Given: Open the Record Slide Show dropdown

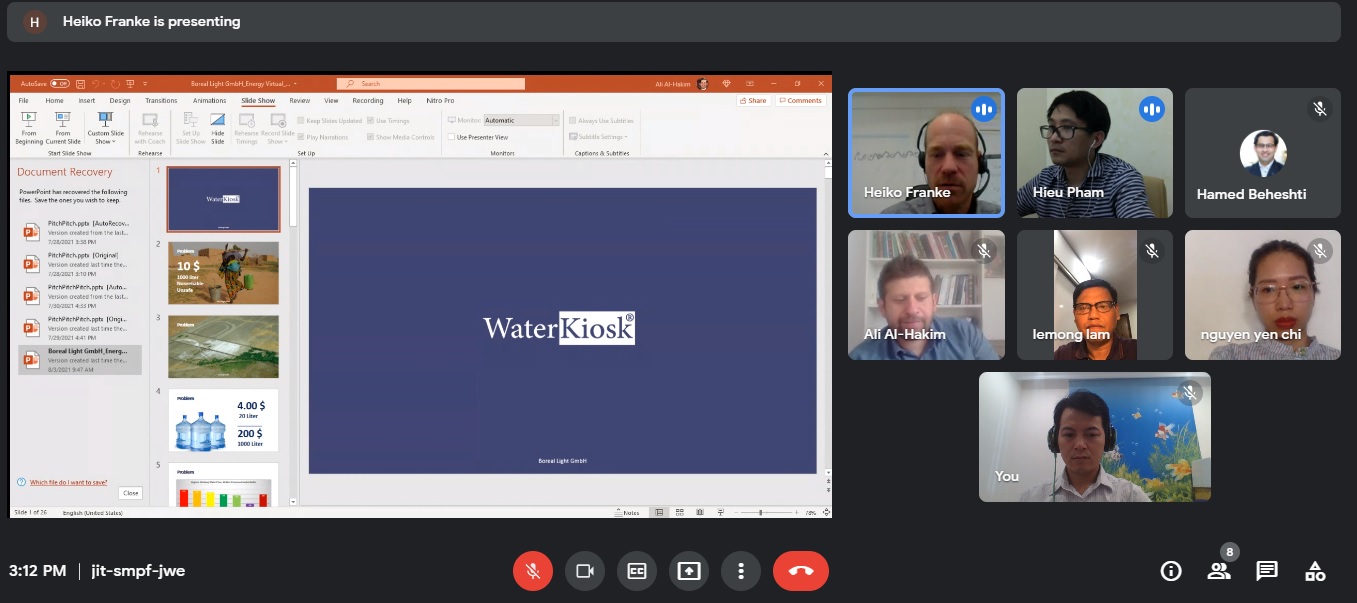Looking at the screenshot, I should pyautogui.click(x=279, y=128).
